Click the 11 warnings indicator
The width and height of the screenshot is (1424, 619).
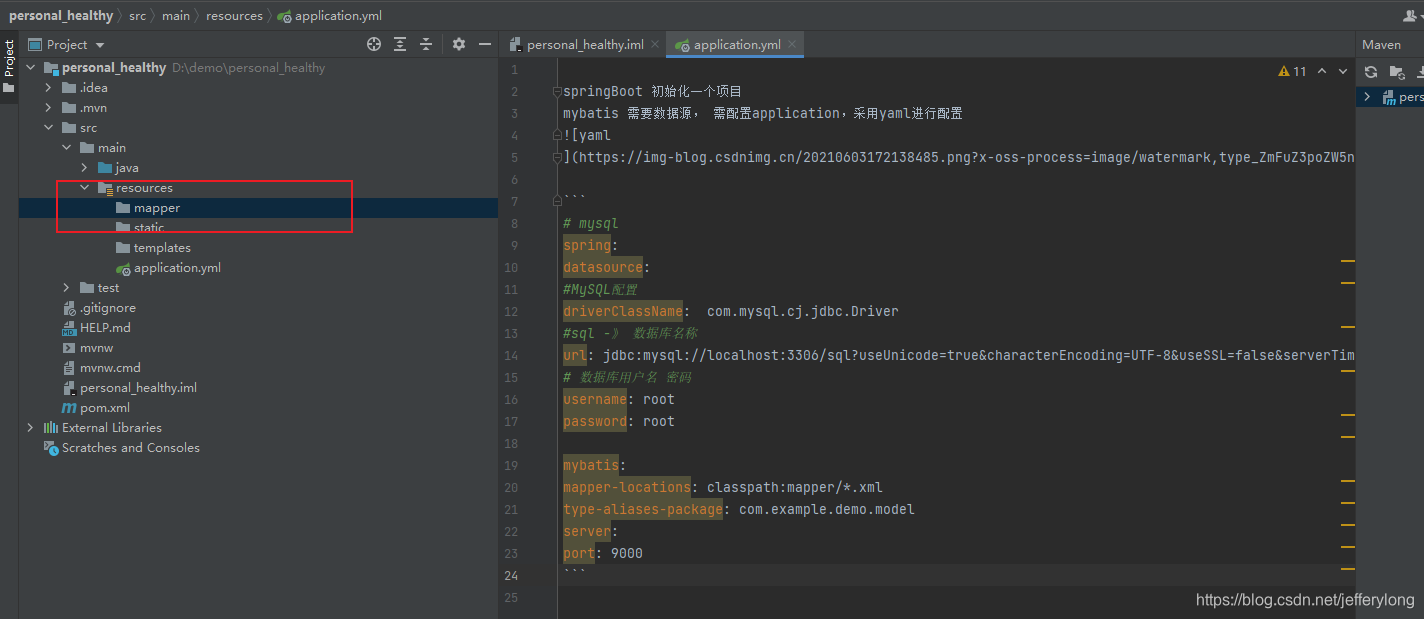click(1292, 71)
